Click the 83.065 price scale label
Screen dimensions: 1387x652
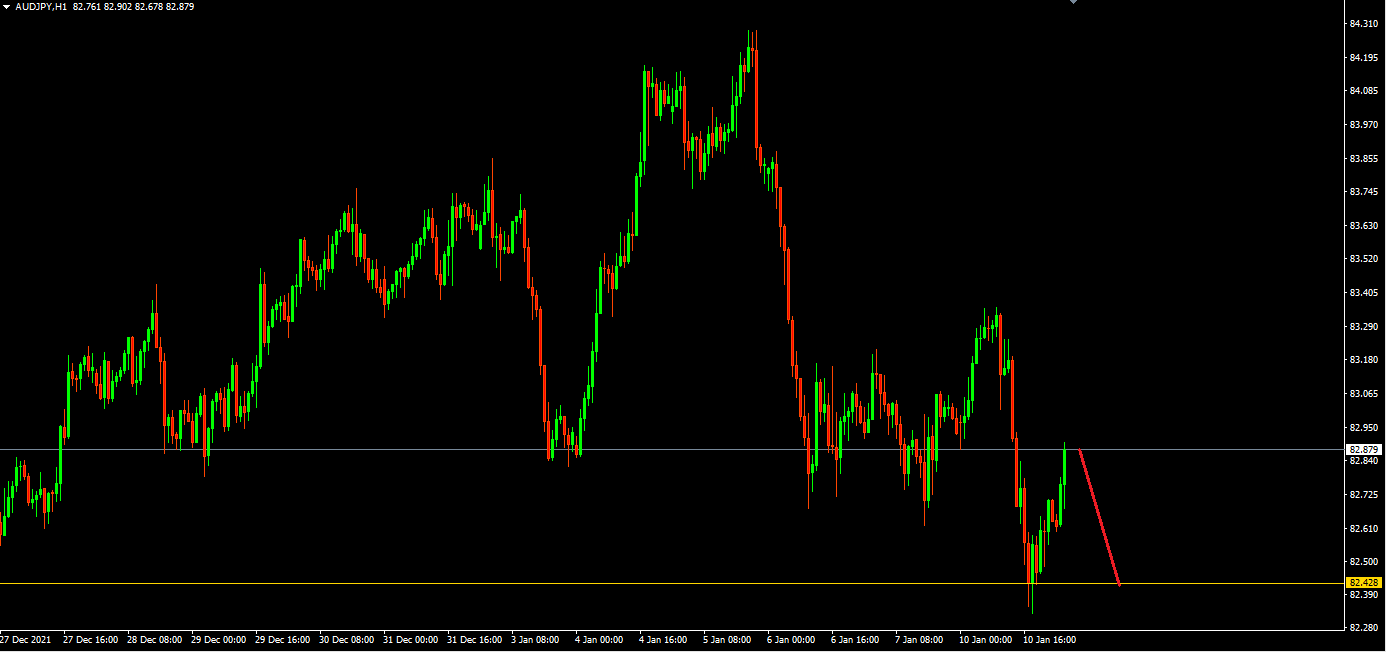1364,394
